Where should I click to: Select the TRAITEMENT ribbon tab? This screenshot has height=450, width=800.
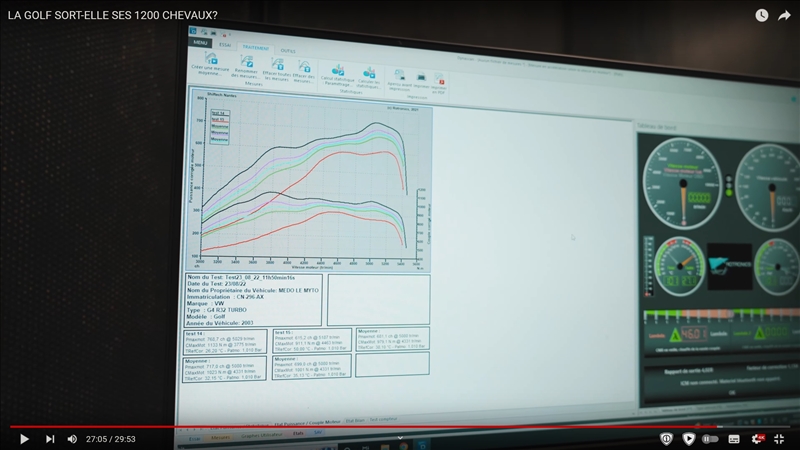click(256, 48)
